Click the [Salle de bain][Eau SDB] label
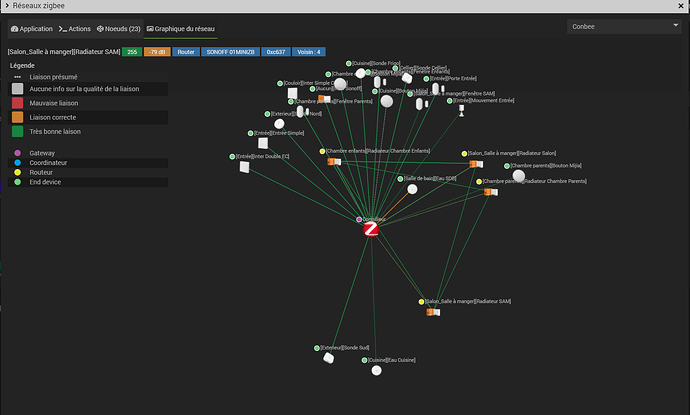Image resolution: width=690 pixels, height=415 pixels. (x=430, y=178)
